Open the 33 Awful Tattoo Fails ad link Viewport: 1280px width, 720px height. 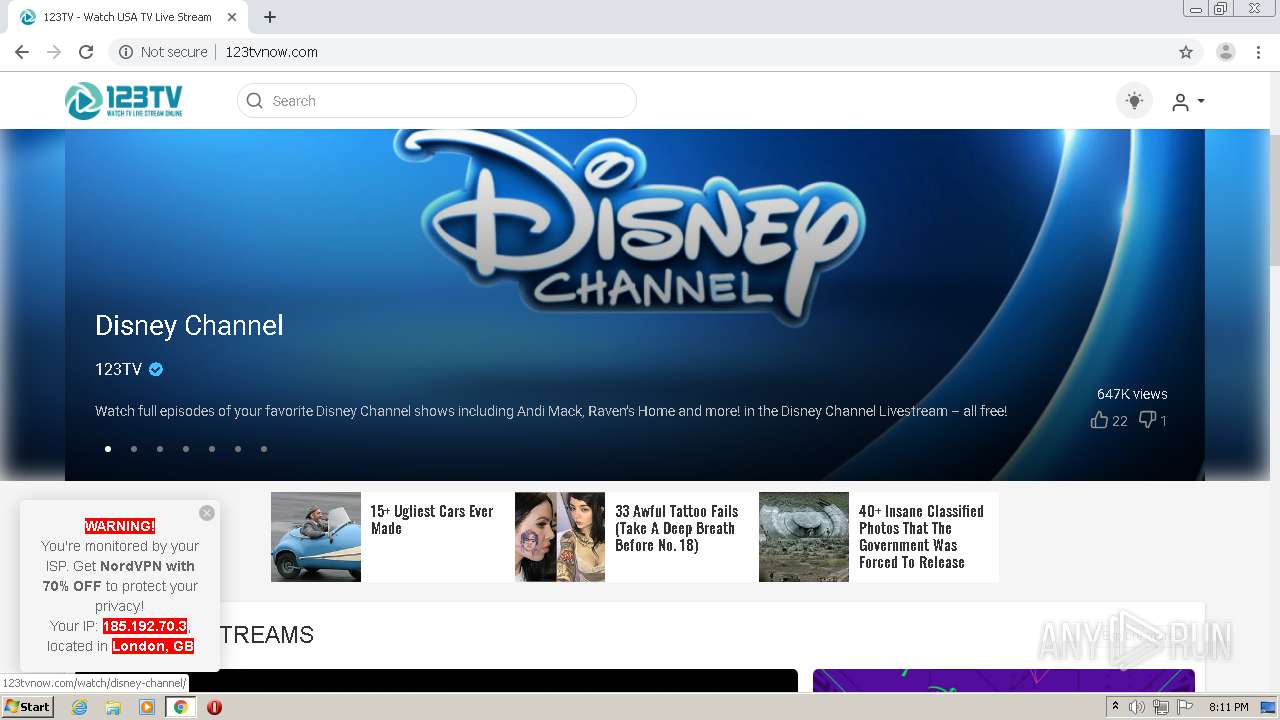coord(677,528)
